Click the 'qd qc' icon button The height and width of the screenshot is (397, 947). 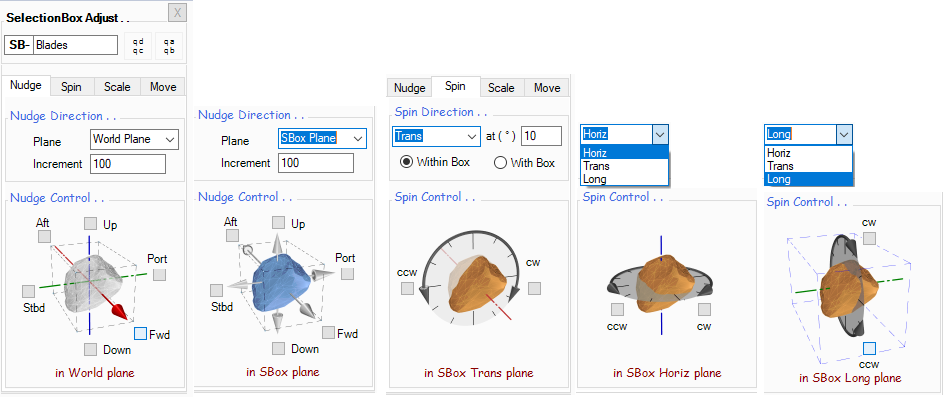click(x=138, y=46)
